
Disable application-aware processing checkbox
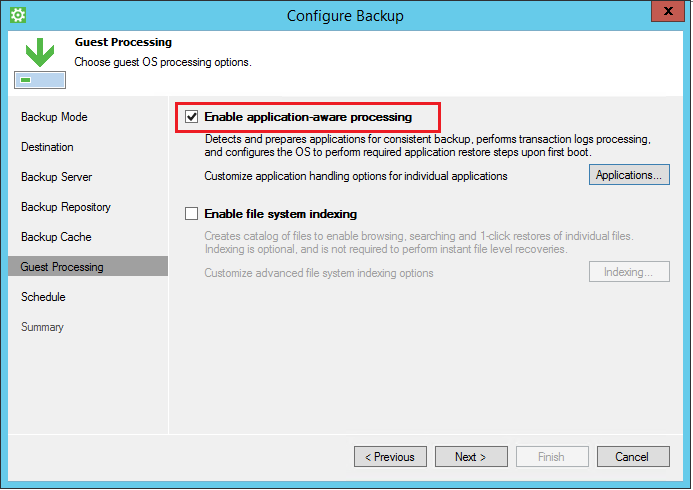coord(192,117)
